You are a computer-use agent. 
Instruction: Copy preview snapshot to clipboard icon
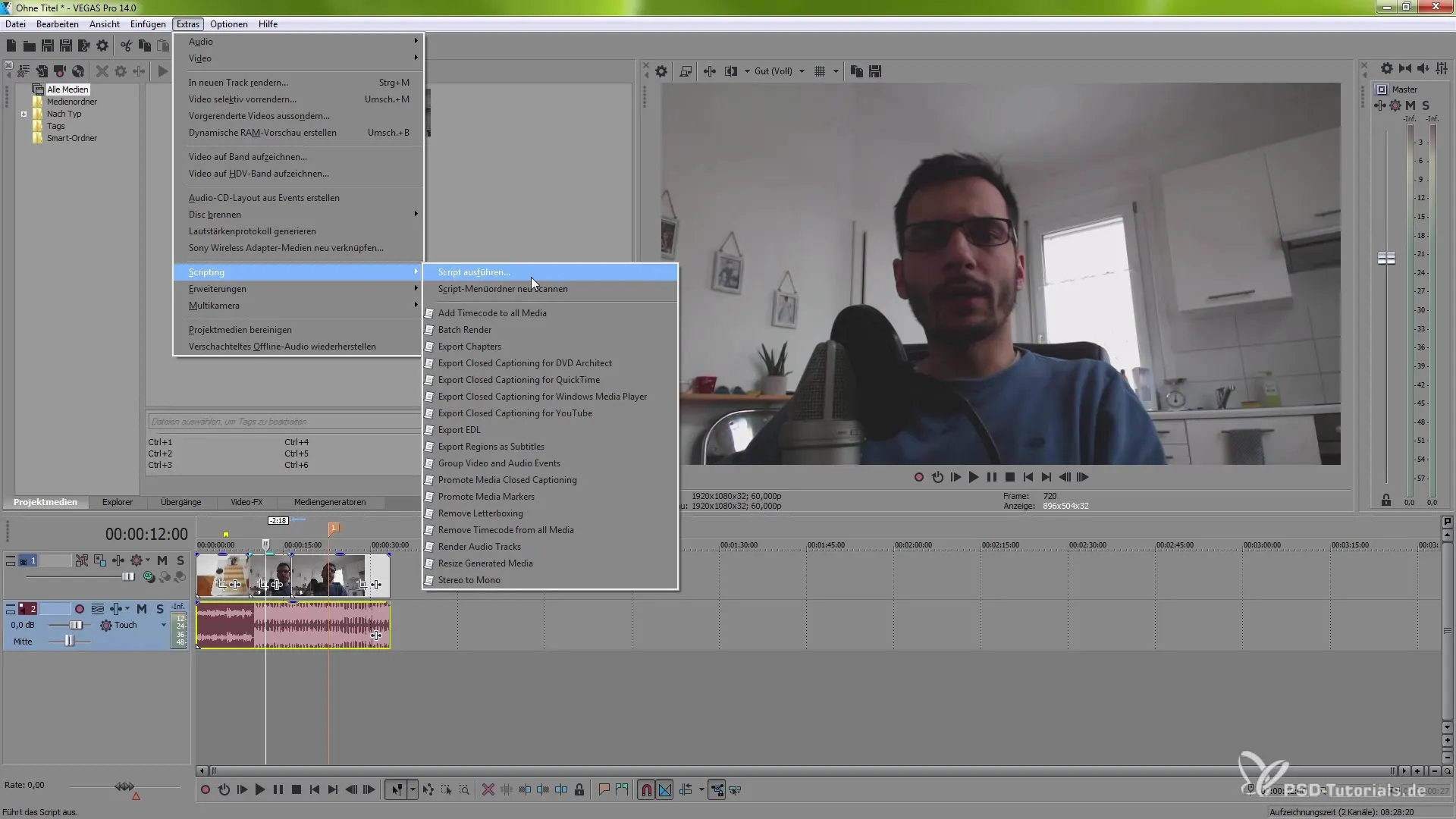click(x=857, y=71)
